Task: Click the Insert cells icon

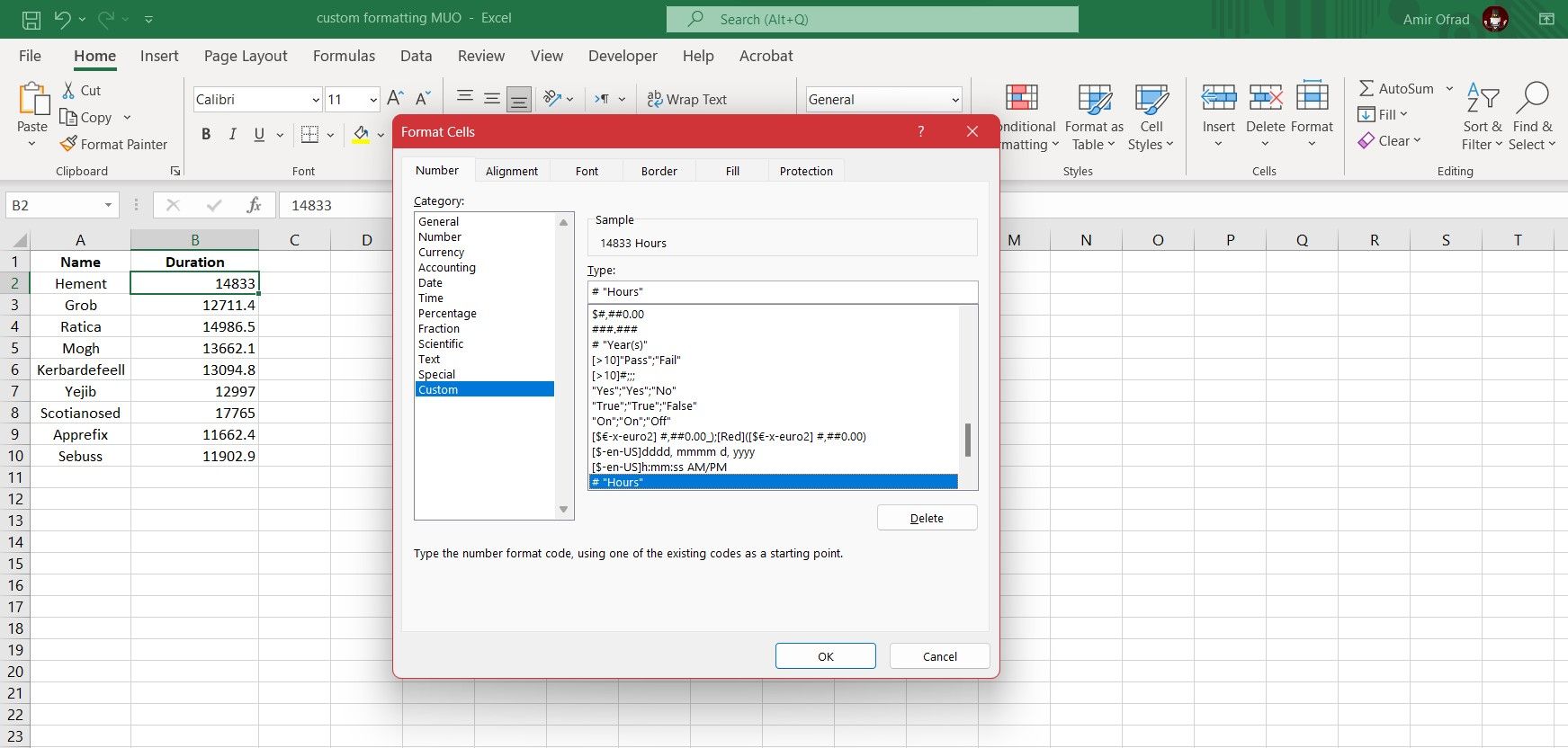Action: coord(1218,97)
